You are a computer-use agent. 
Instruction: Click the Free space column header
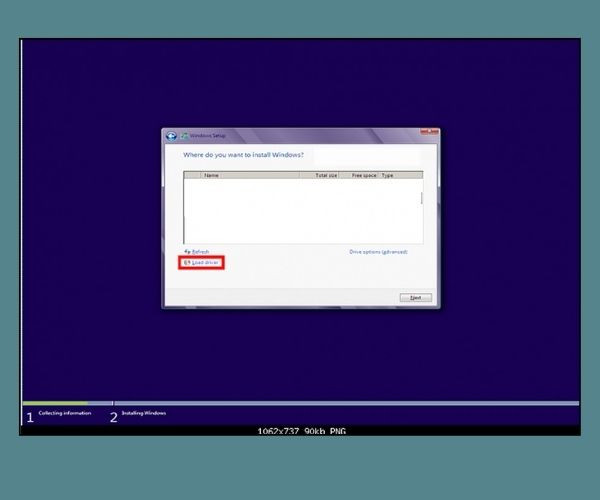point(359,175)
